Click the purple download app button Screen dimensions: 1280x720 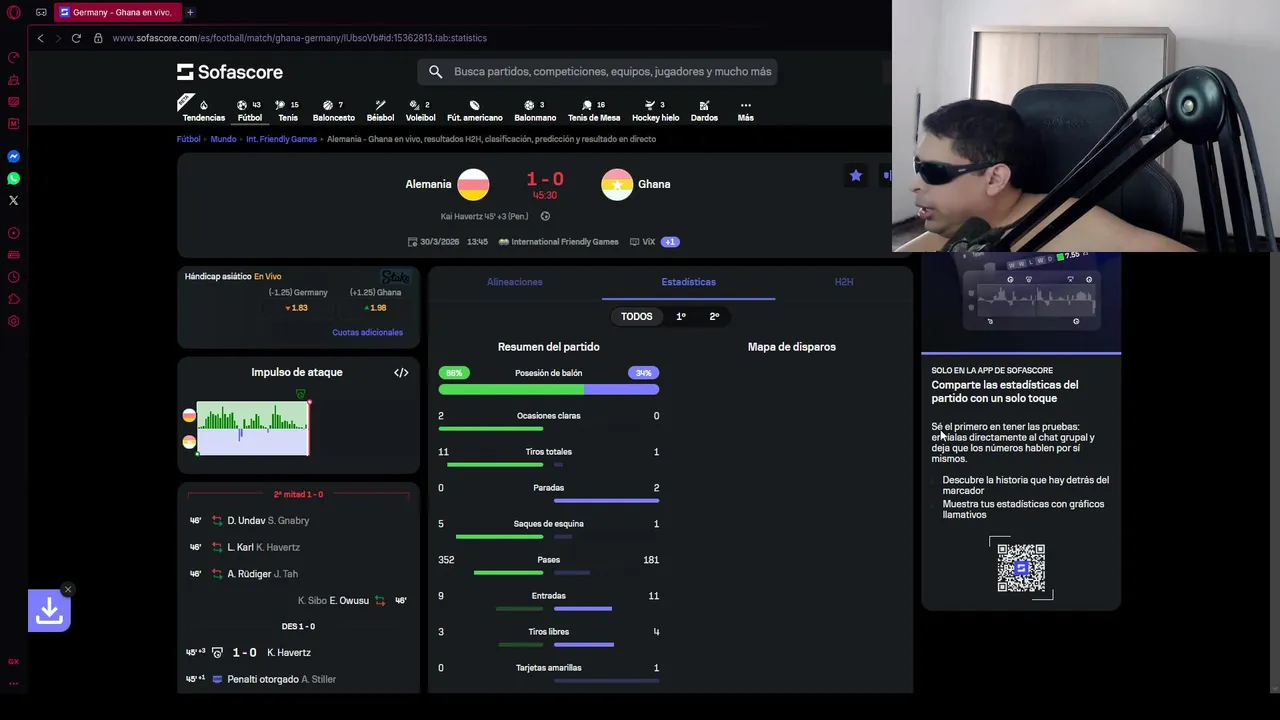pos(49,611)
